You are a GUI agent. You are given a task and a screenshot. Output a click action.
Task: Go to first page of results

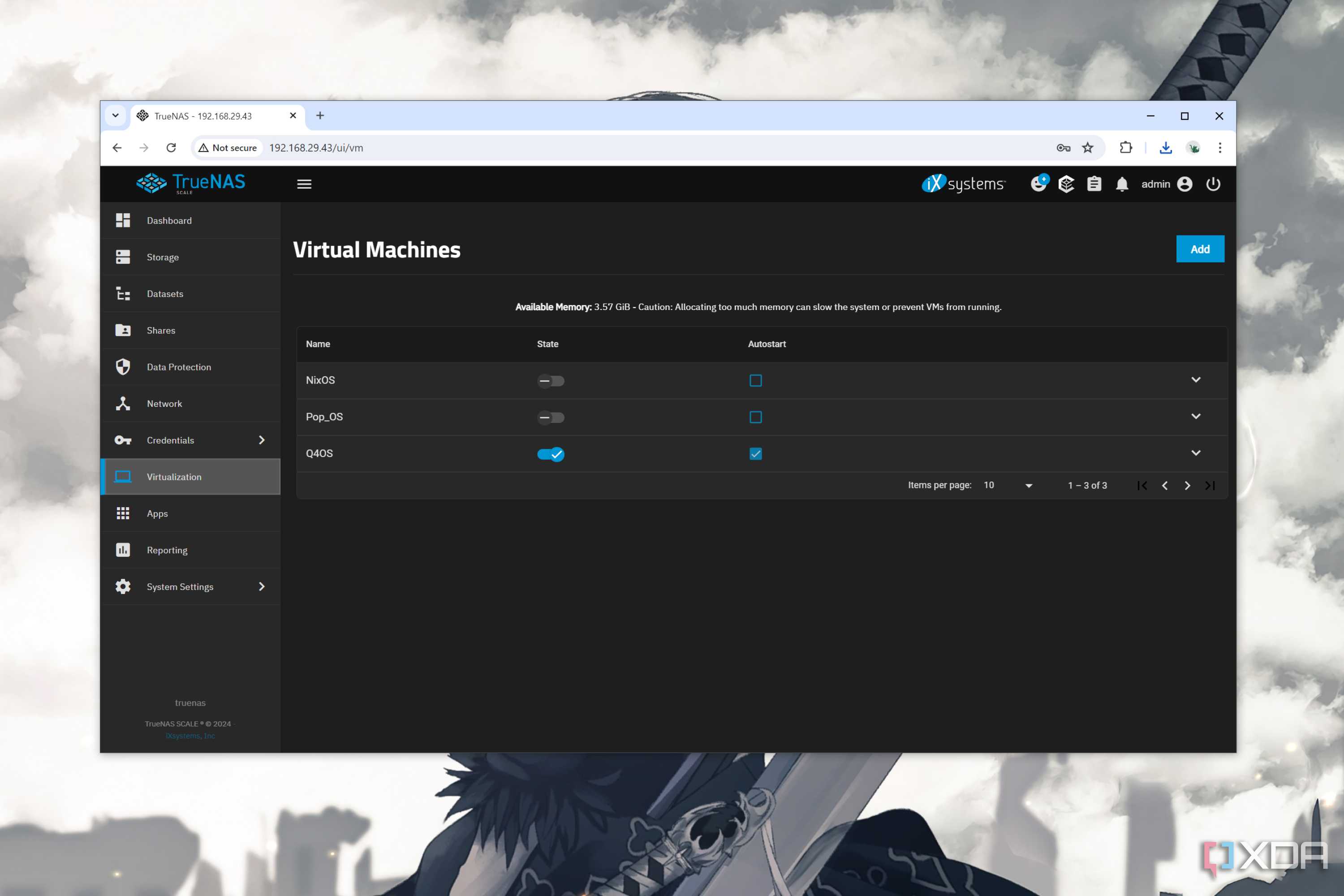1142,486
